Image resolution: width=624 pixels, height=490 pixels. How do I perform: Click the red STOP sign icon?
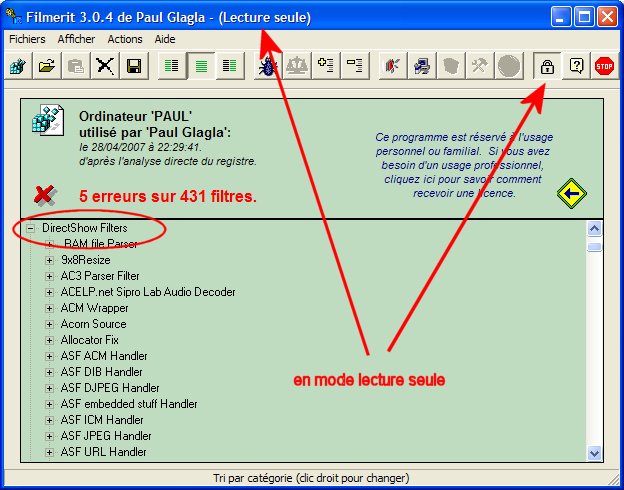click(604, 66)
